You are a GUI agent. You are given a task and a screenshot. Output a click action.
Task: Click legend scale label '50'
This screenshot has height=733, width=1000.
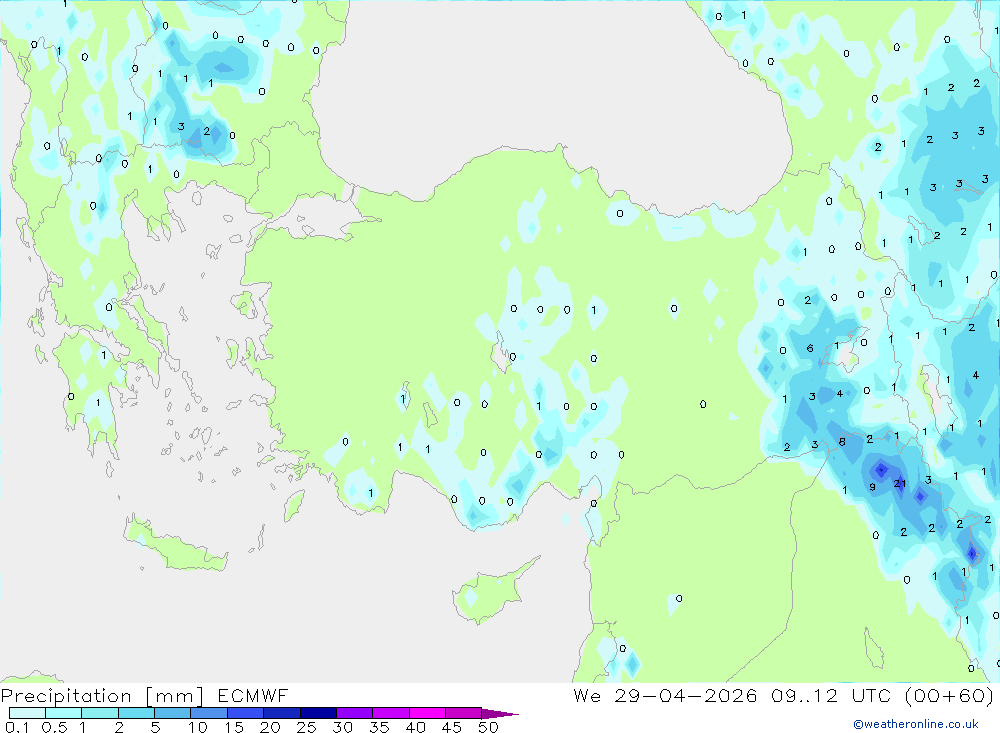pyautogui.click(x=489, y=727)
